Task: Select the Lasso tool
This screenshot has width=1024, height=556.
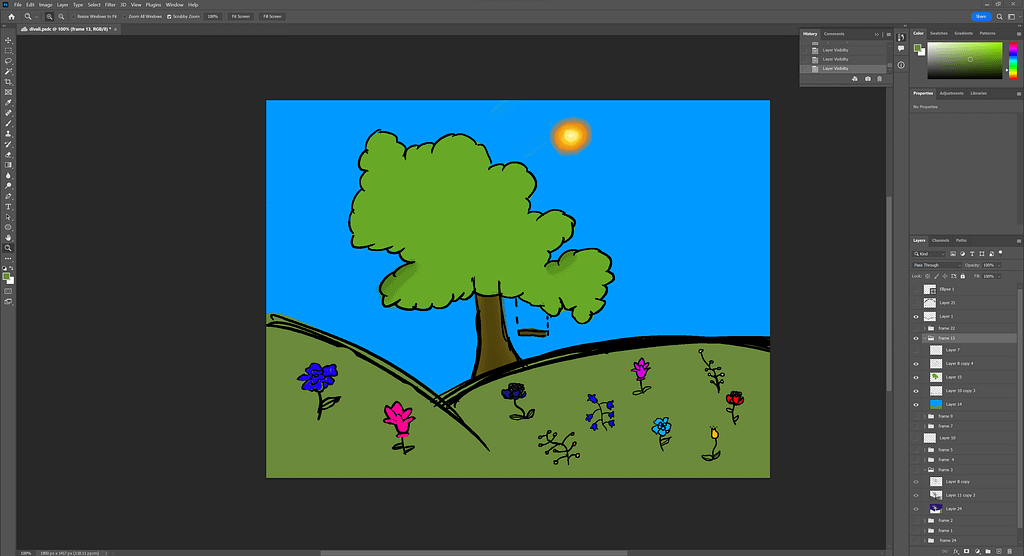Action: pos(9,61)
